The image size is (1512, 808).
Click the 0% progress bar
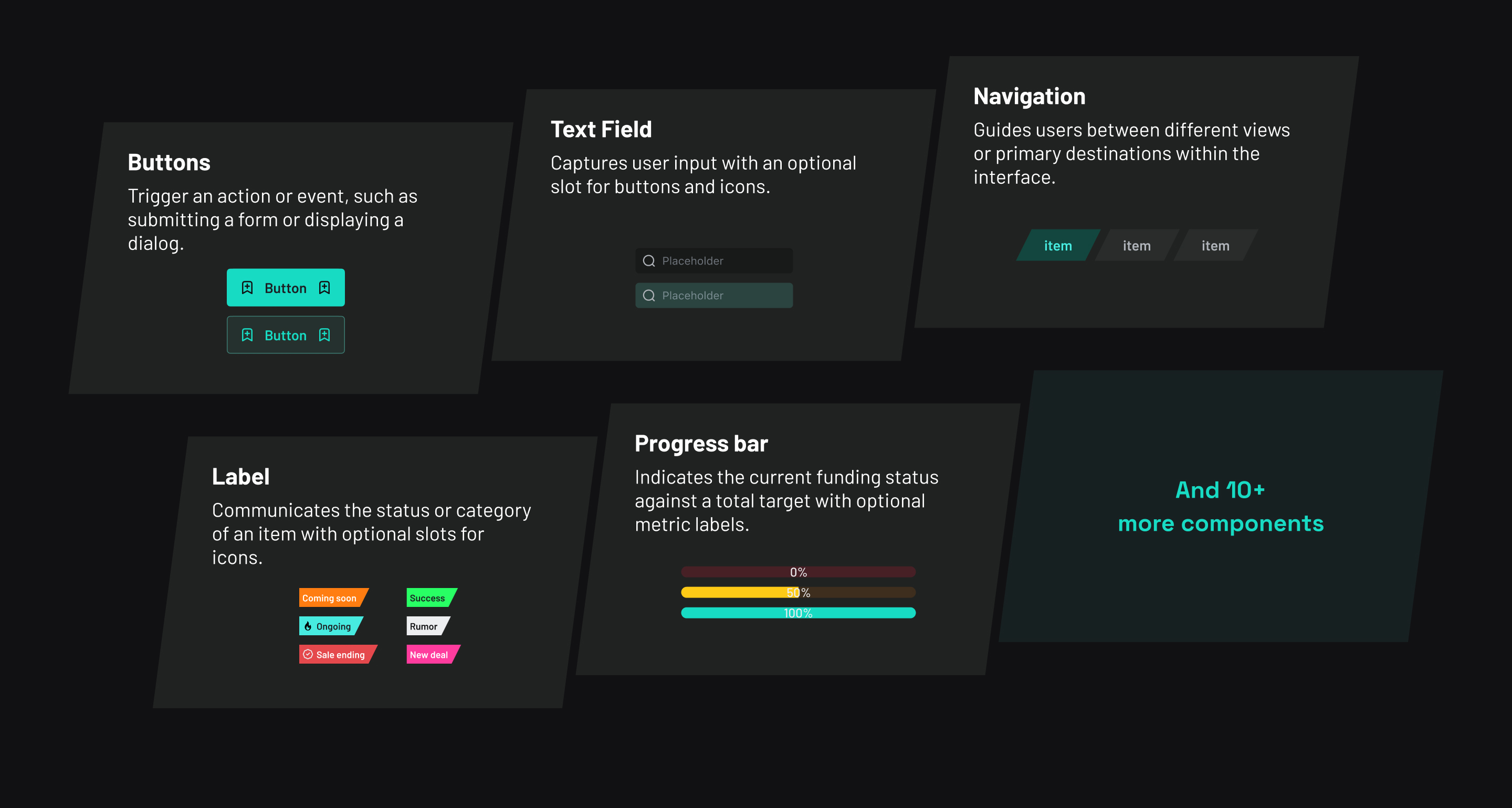(x=797, y=572)
